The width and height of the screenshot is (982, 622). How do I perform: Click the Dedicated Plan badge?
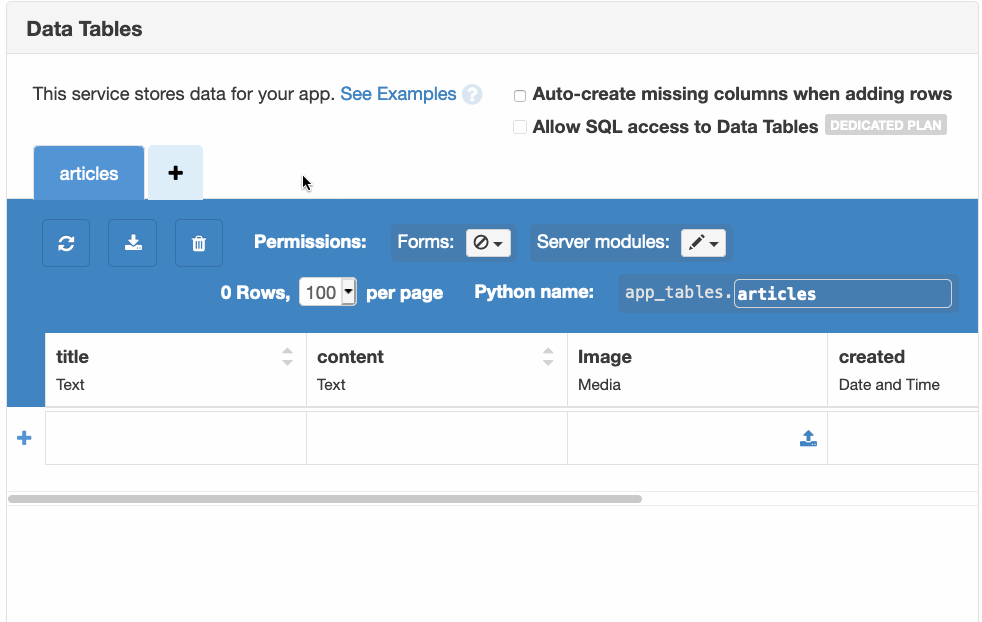(885, 126)
